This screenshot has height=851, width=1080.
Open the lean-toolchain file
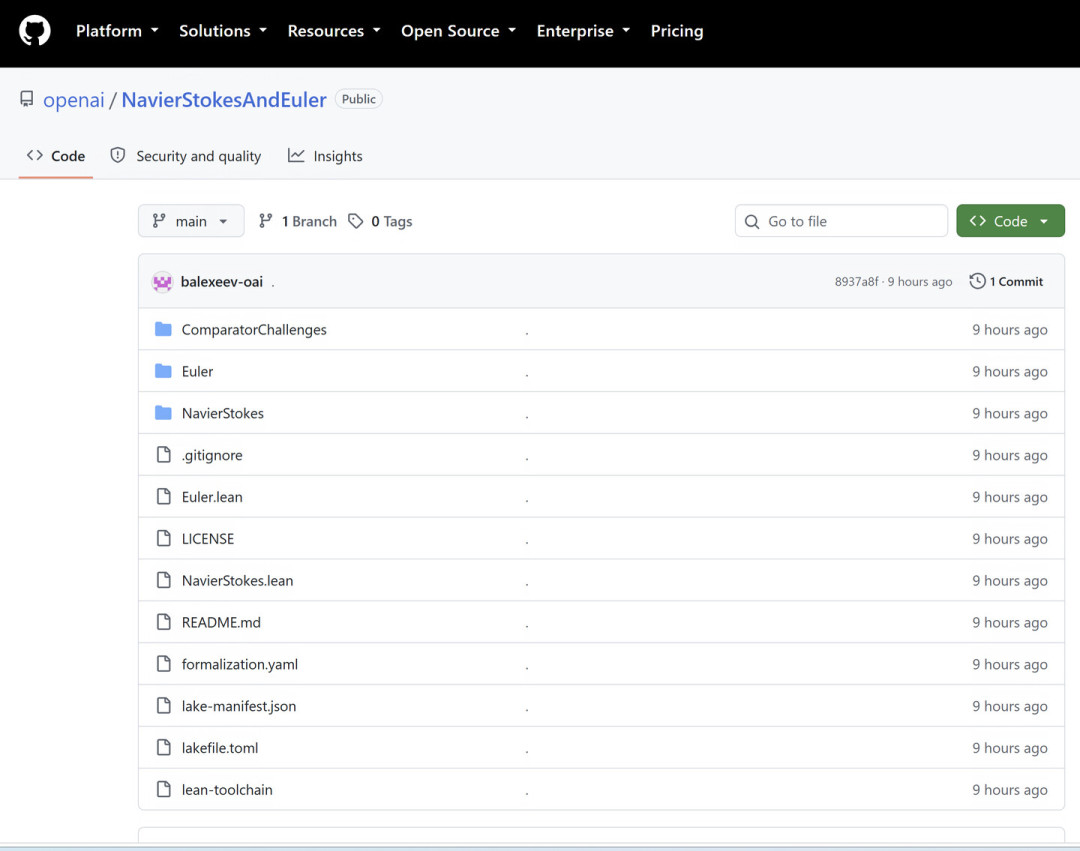click(x=227, y=790)
